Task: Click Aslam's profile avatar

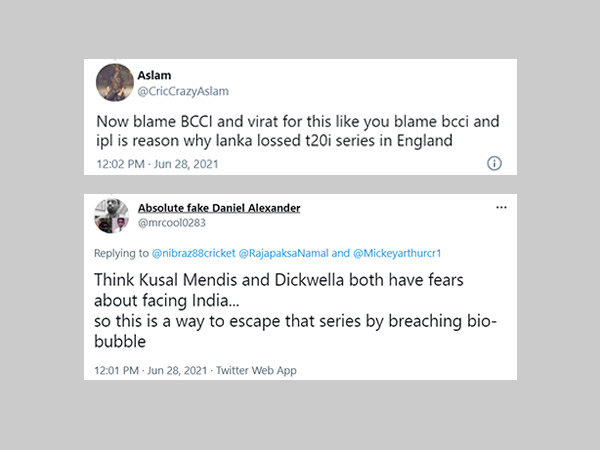Action: pyautogui.click(x=112, y=82)
